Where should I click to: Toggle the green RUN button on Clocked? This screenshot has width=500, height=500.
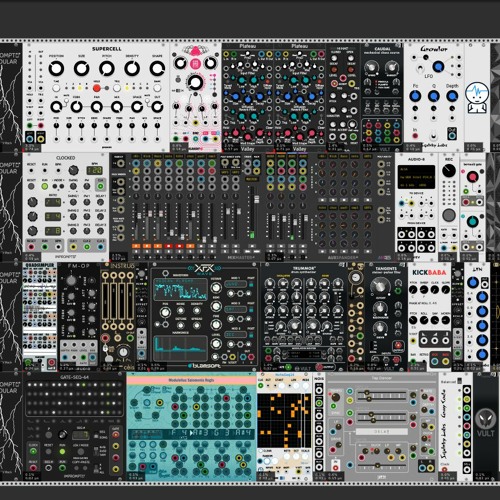point(45,186)
